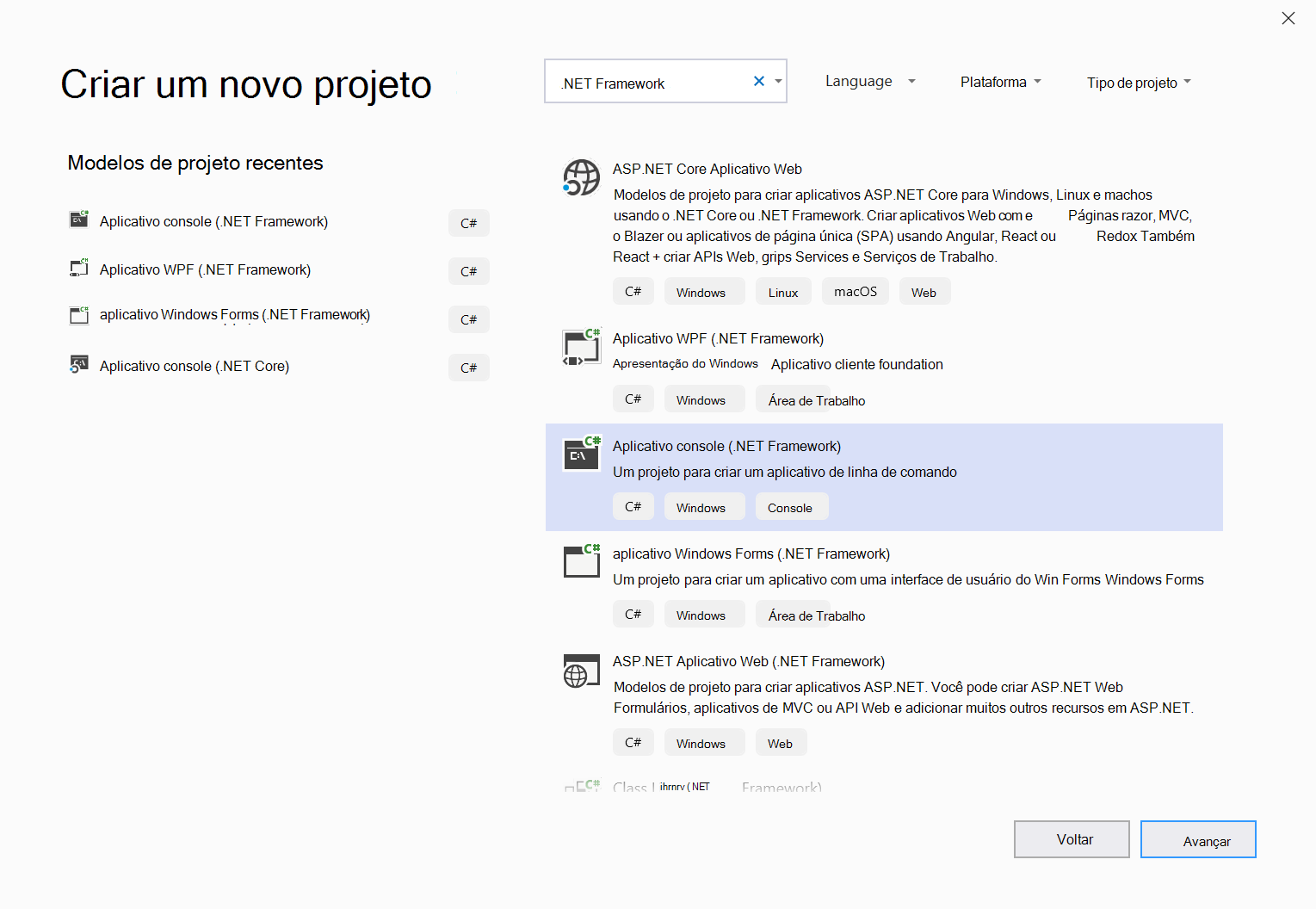This screenshot has height=909, width=1316.
Task: Click C# tag beside recent Aplicativo WPF
Action: (x=469, y=271)
